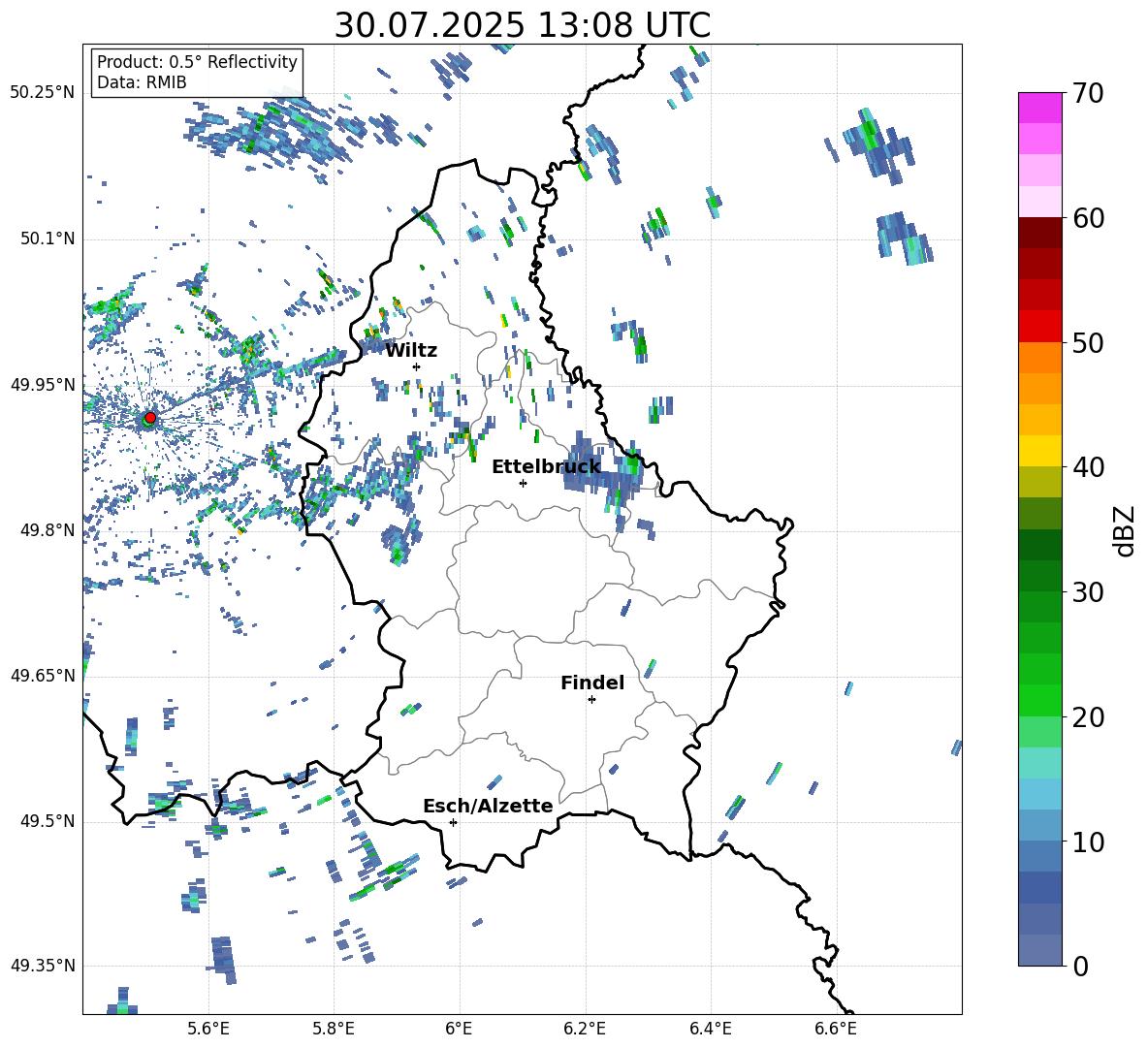Click the bright red colorbar segment above 50
The image size is (1148, 1048).
point(1039,327)
